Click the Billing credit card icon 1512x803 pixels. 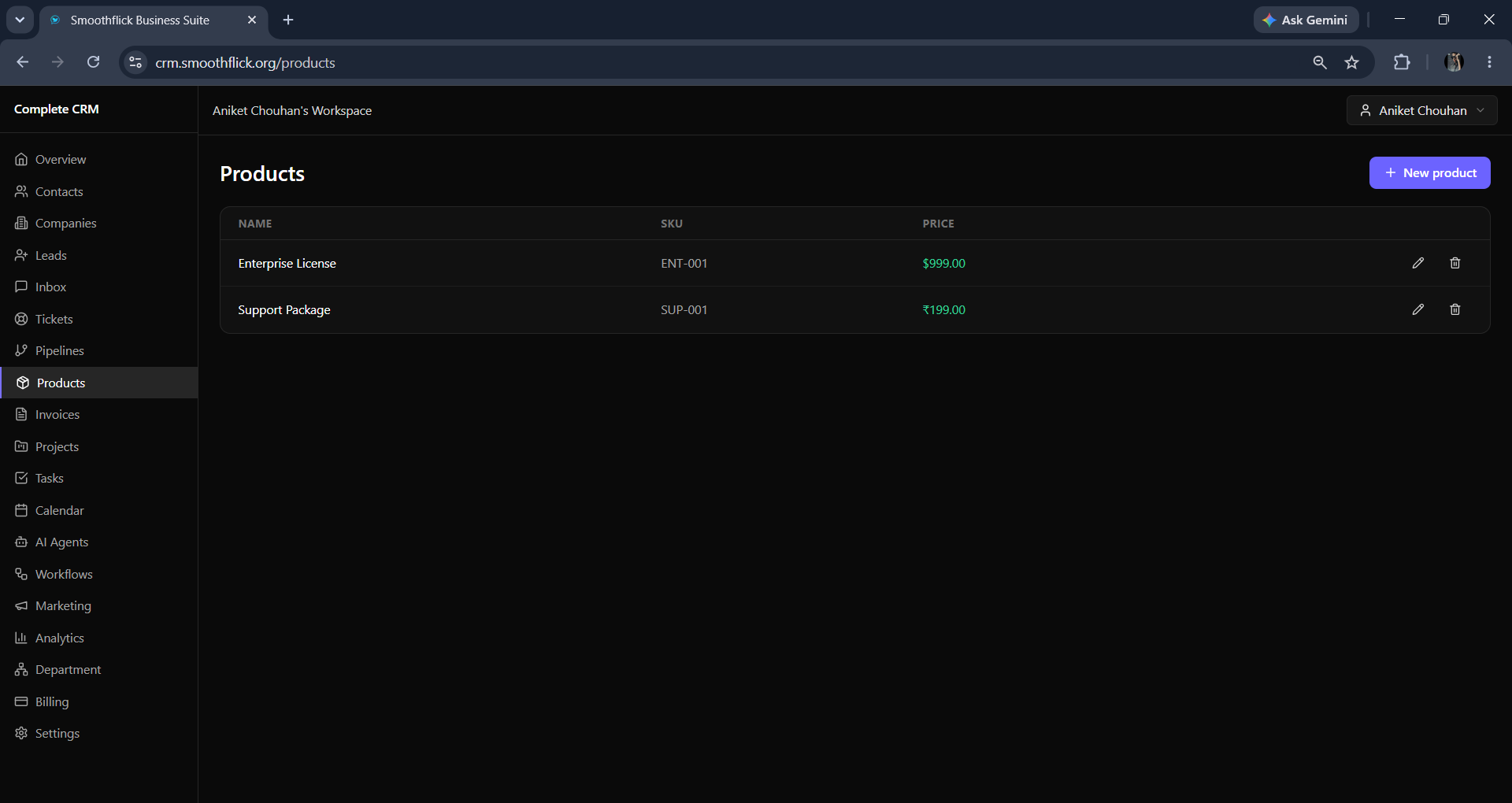tap(21, 701)
